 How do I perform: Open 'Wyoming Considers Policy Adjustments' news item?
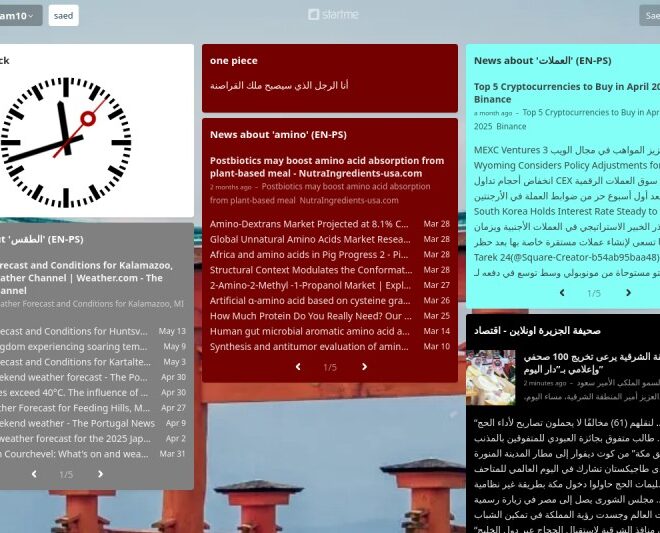pos(567,165)
